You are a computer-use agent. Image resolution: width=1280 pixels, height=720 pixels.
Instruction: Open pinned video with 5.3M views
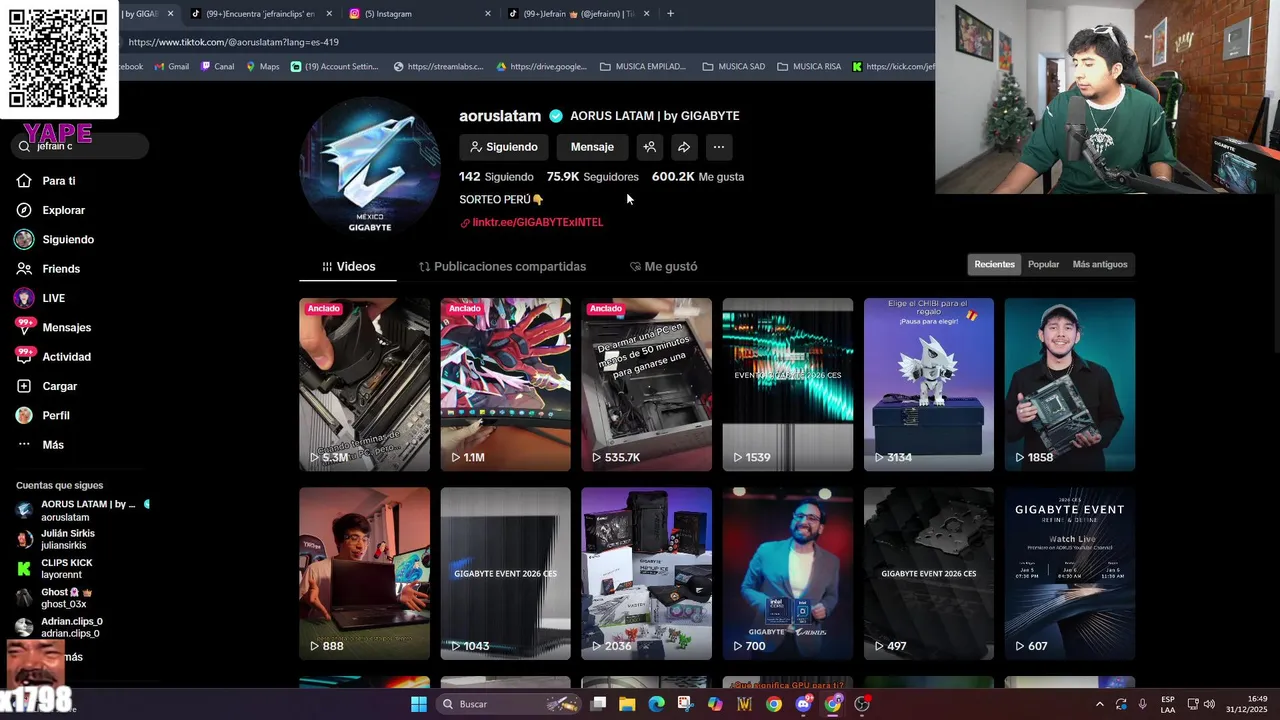coord(364,384)
